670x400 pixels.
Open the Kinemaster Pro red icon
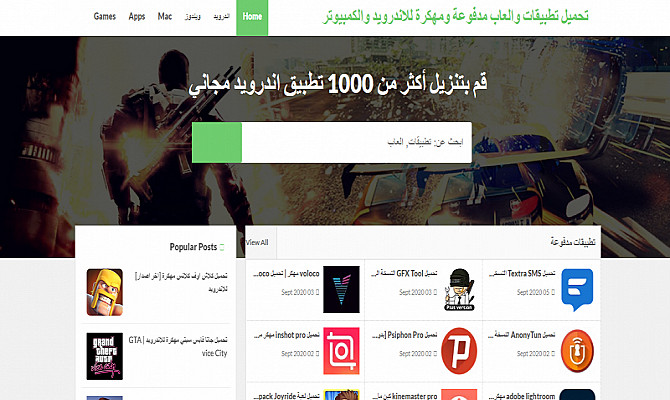click(x=459, y=394)
